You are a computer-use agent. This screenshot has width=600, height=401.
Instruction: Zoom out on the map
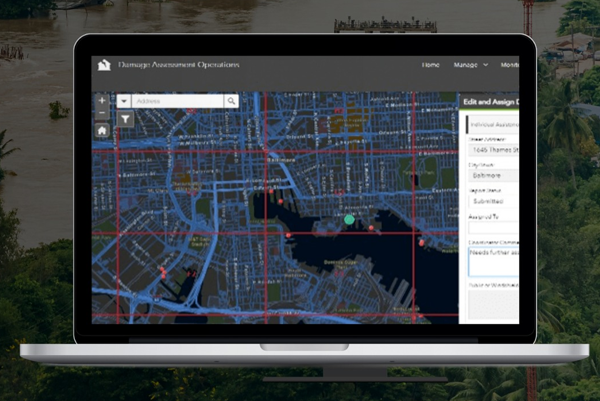pos(102,115)
